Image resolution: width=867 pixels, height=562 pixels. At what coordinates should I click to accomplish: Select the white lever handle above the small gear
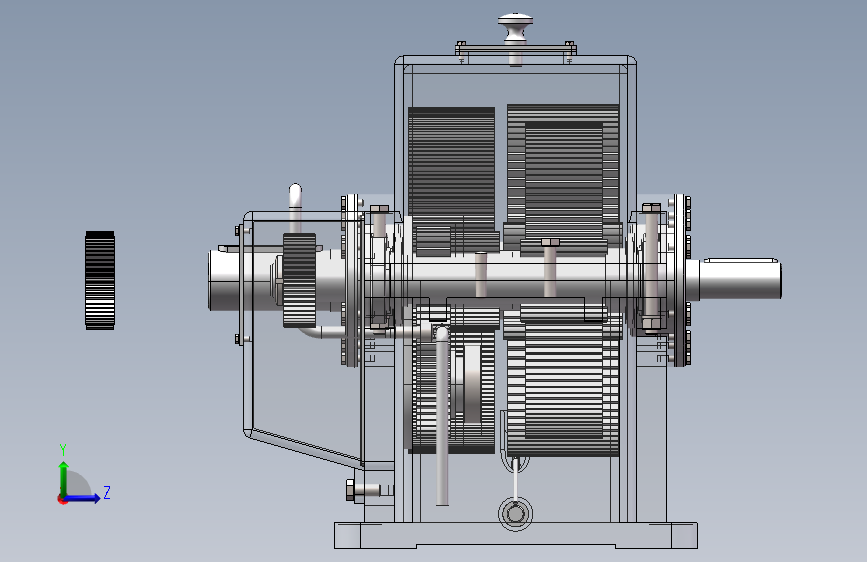point(295,208)
